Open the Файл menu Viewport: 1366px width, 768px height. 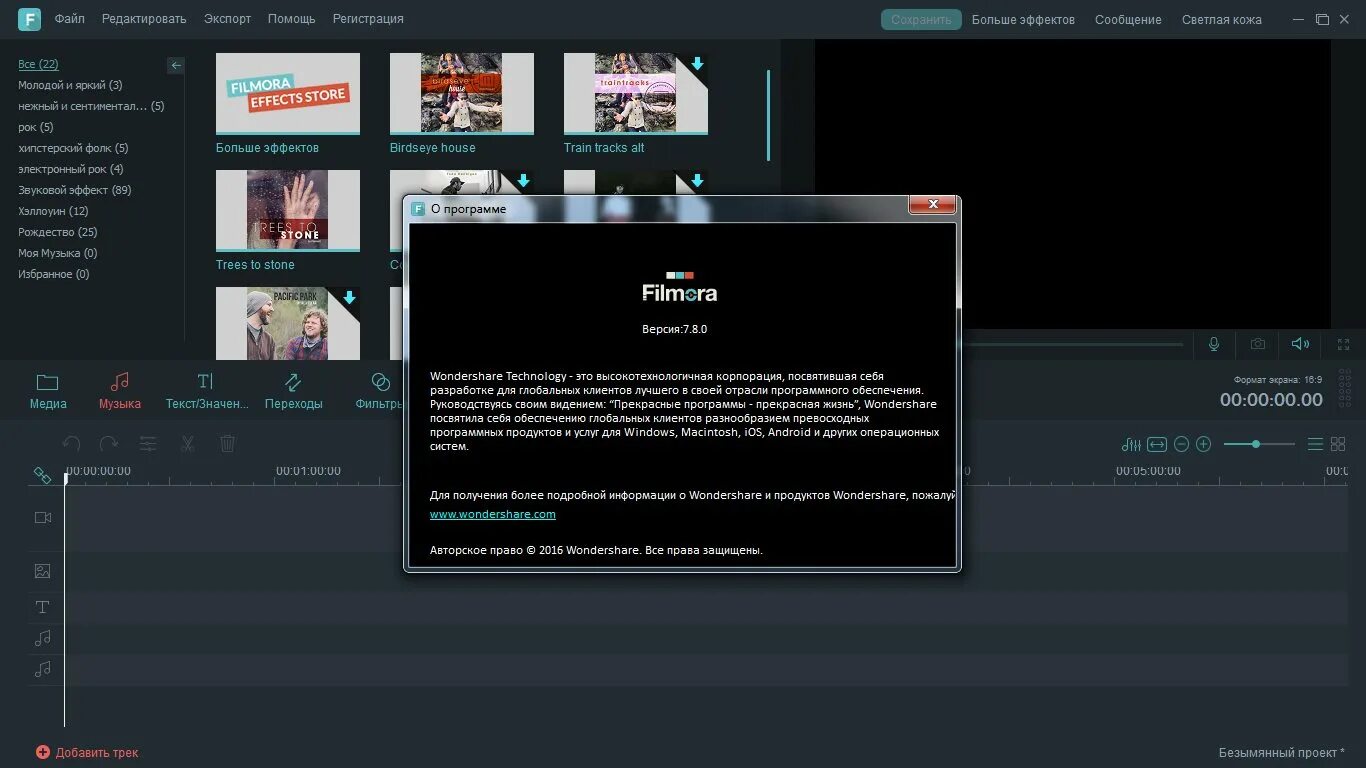click(x=70, y=19)
